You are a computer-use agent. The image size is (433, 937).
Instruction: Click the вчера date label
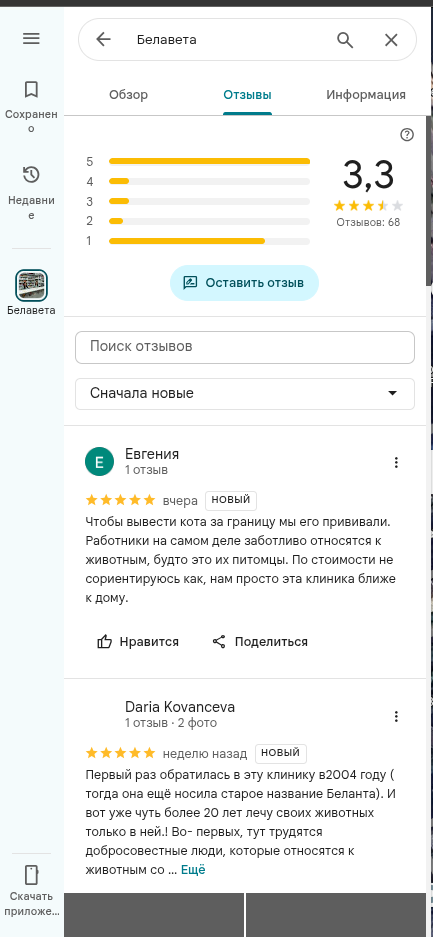pyautogui.click(x=180, y=500)
